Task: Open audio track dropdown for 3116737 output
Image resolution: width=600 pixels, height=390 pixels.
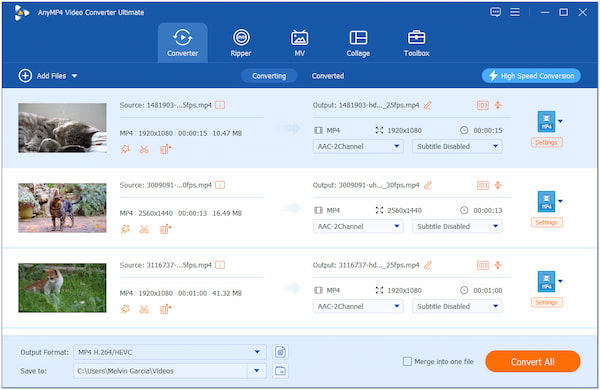Action: pyautogui.click(x=358, y=306)
